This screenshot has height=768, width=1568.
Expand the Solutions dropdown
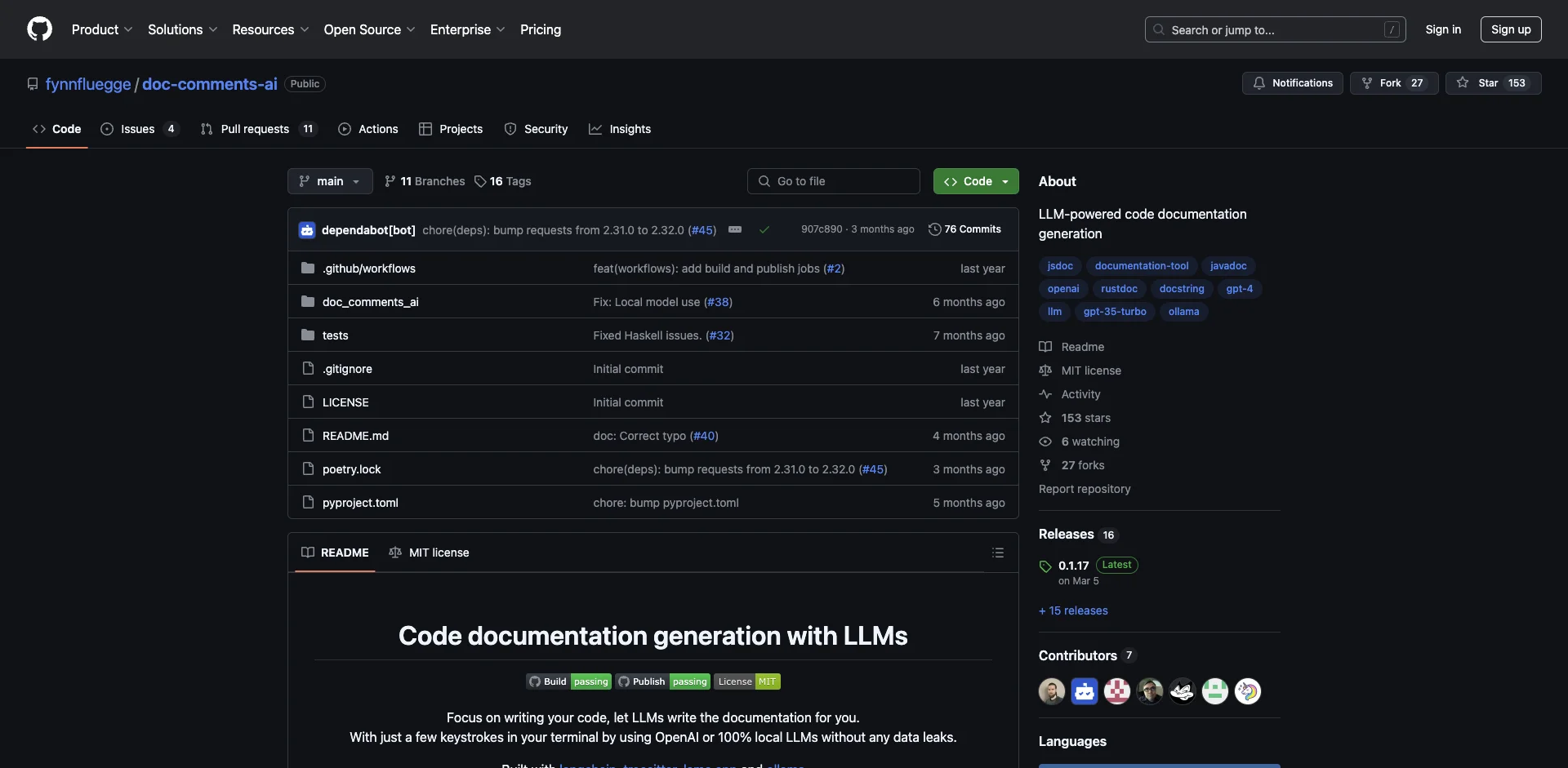tap(183, 29)
